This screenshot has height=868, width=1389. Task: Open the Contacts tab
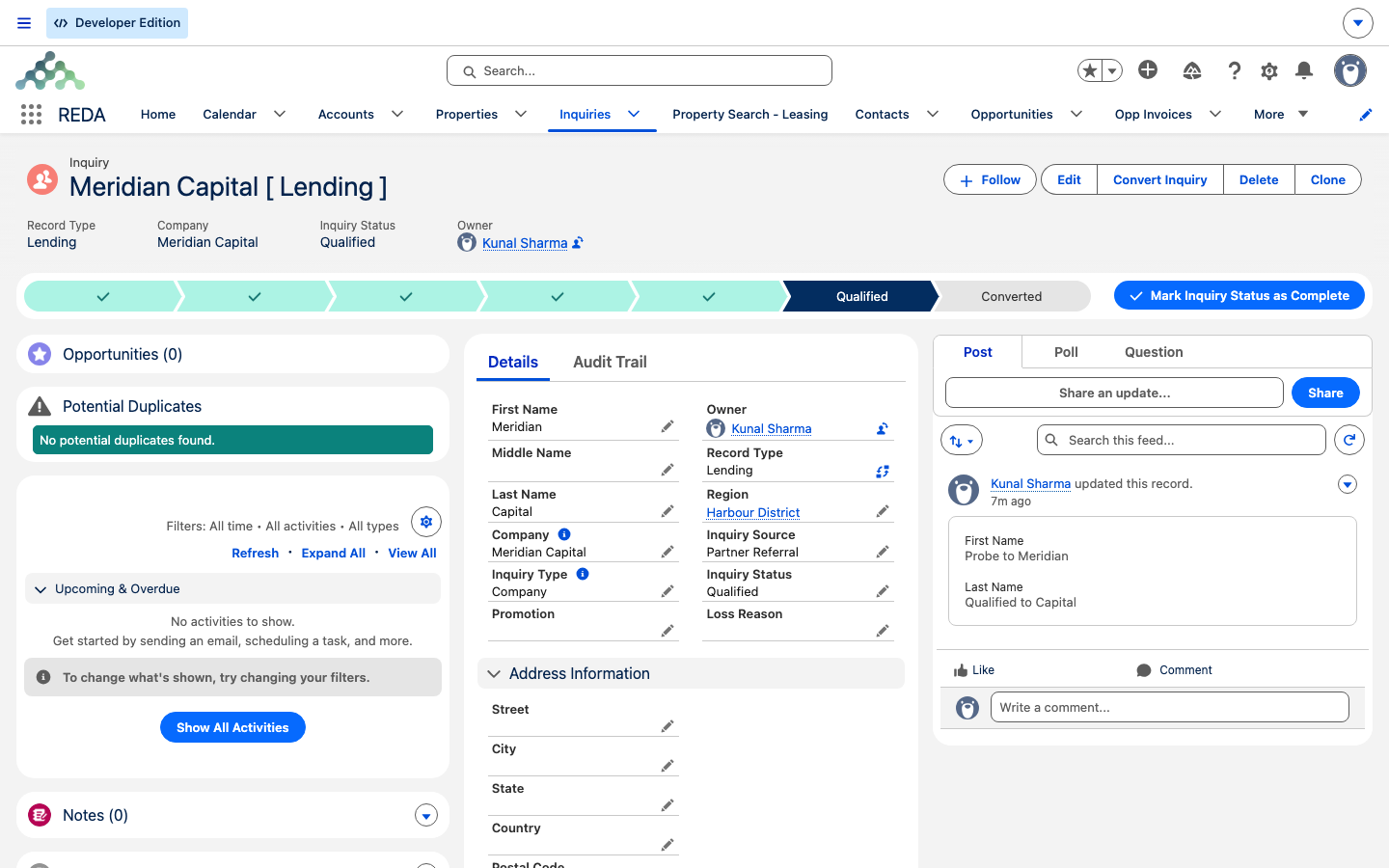click(x=882, y=114)
